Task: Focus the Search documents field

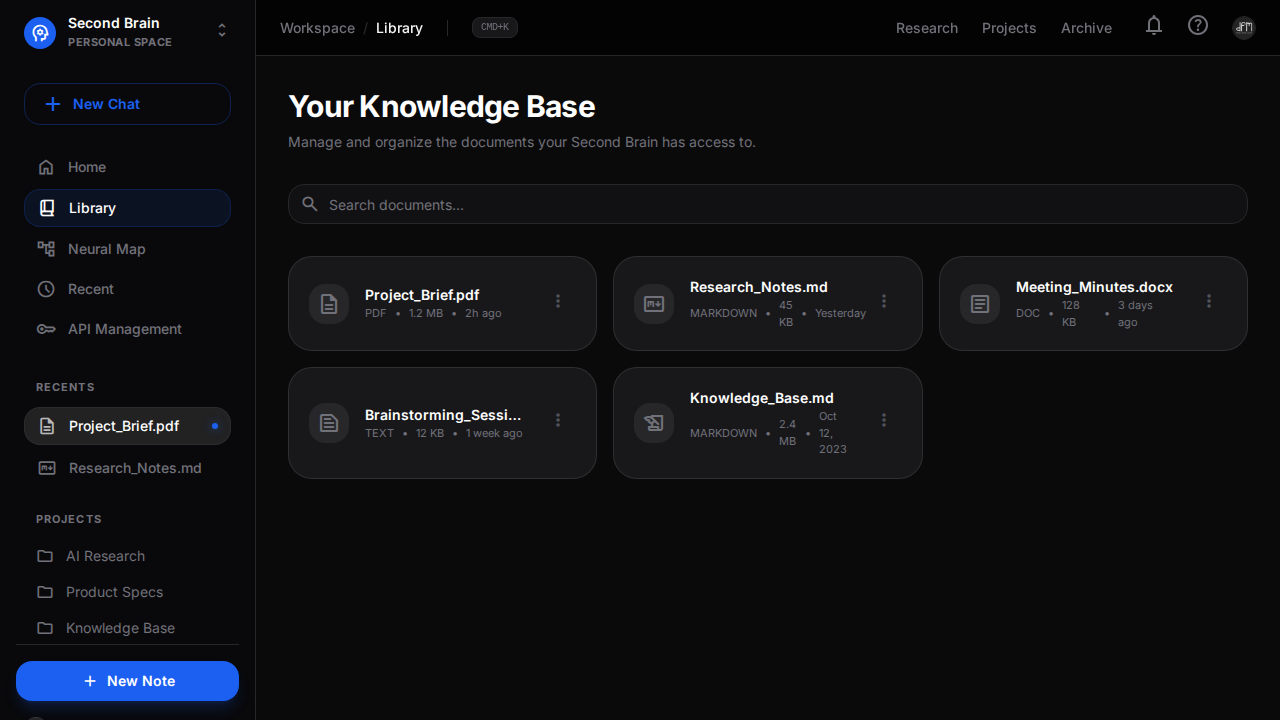Action: [767, 205]
